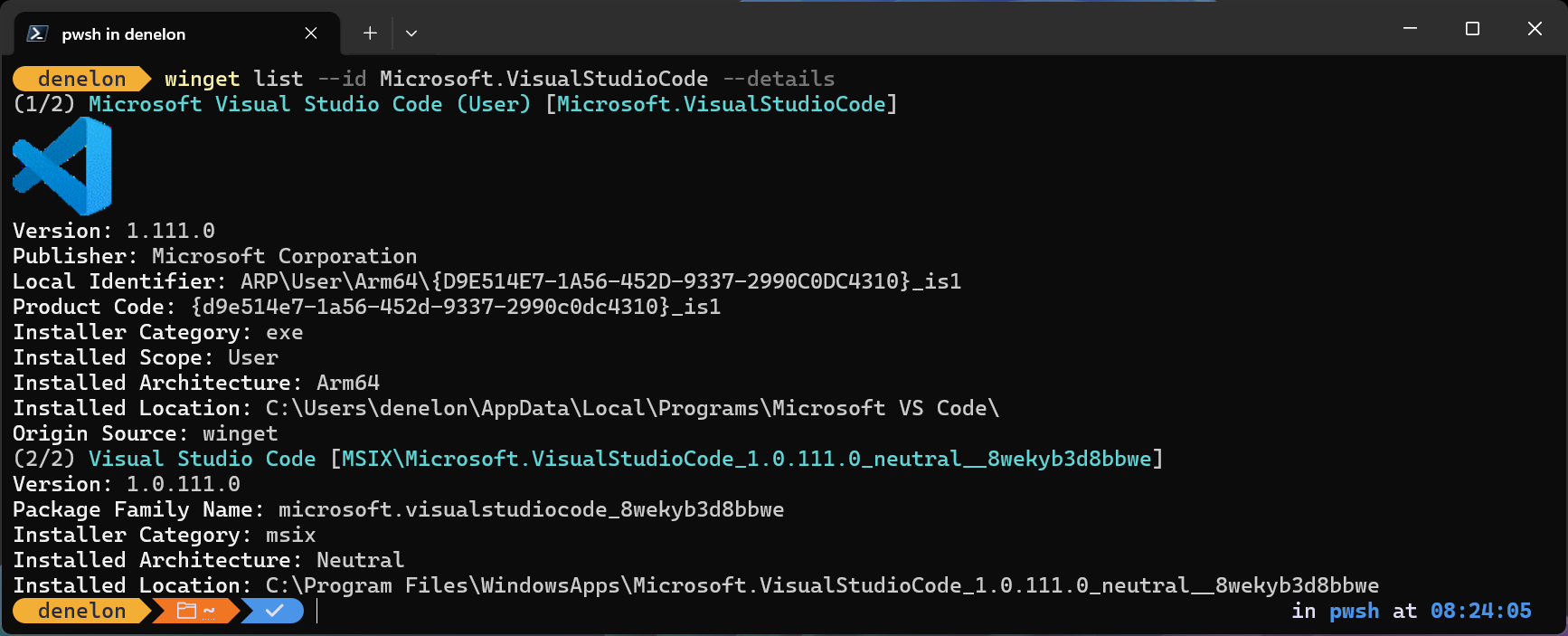This screenshot has height=636, width=1568.
Task: Click 'Installed Architecture: Neutral' line
Action: coord(209,560)
